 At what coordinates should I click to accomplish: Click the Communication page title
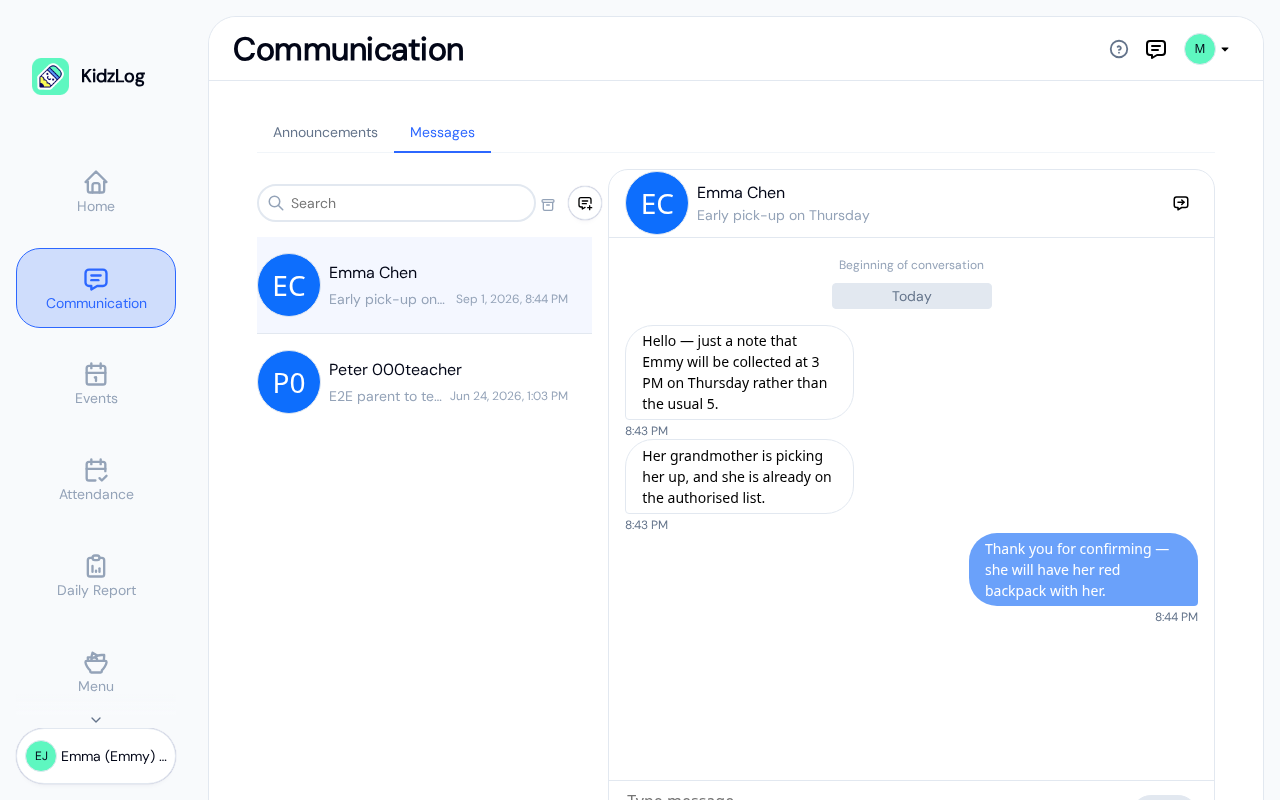tap(348, 49)
